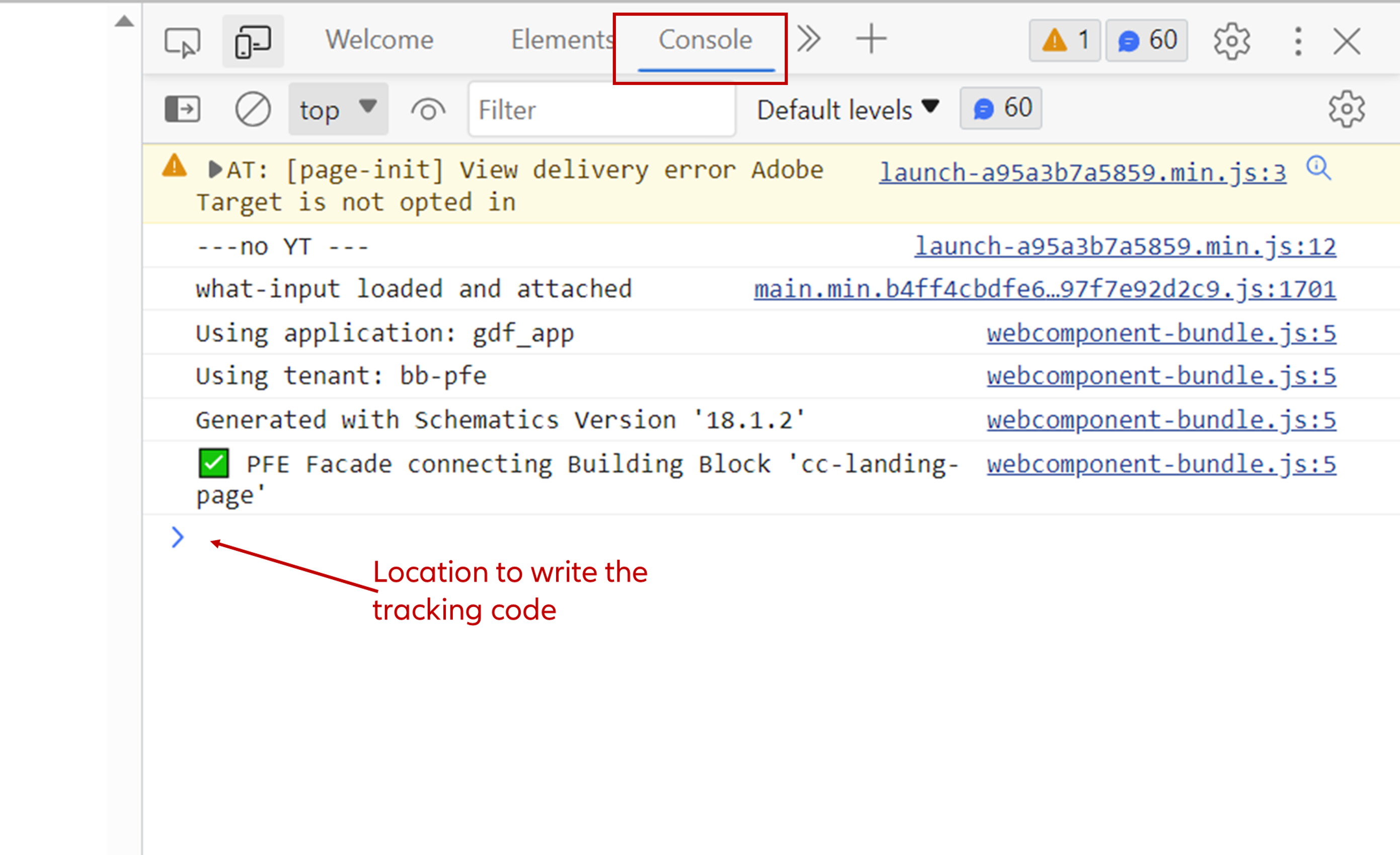Open console settings gear
Viewport: 1400px width, 855px height.
coord(1347,109)
